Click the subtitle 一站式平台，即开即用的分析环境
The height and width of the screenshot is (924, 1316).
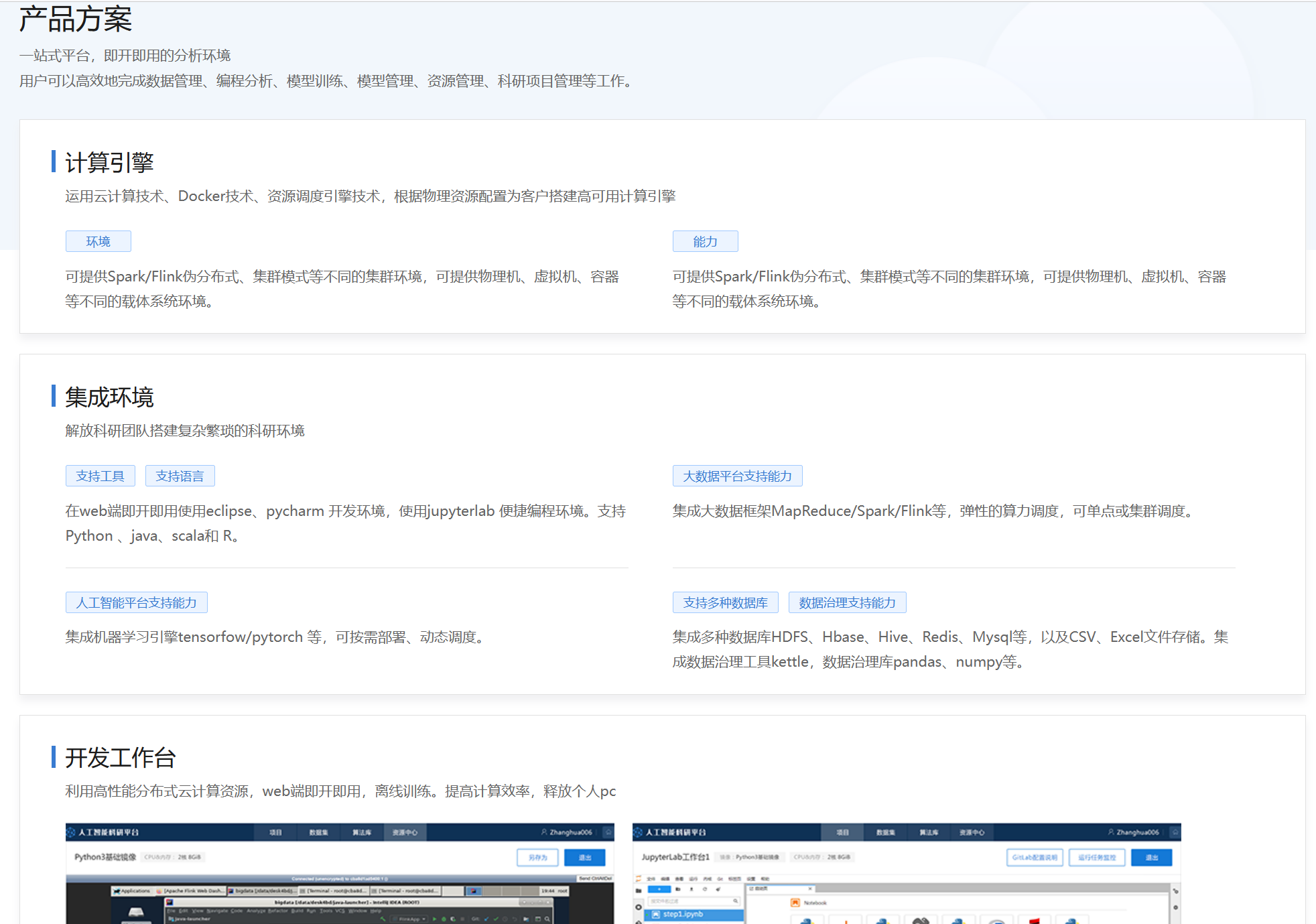point(125,55)
